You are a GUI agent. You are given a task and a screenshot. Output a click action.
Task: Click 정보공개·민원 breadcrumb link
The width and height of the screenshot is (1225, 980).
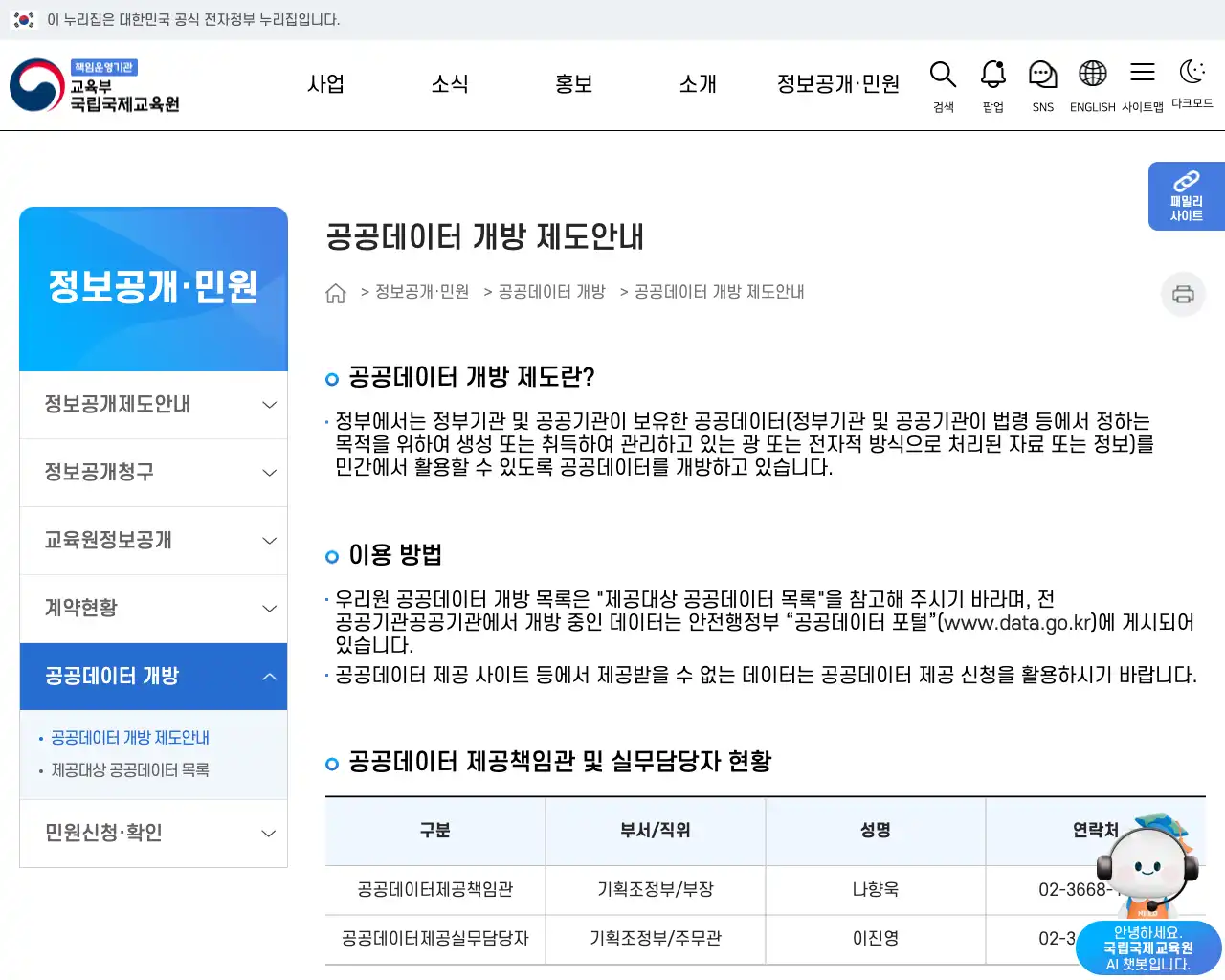(422, 292)
